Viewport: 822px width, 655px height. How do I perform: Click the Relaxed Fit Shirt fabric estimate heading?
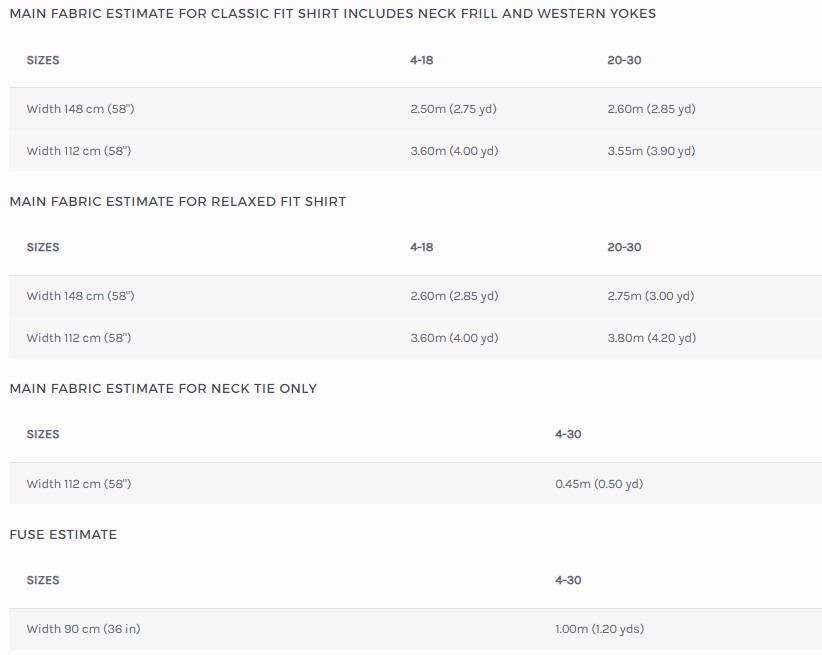coord(177,201)
